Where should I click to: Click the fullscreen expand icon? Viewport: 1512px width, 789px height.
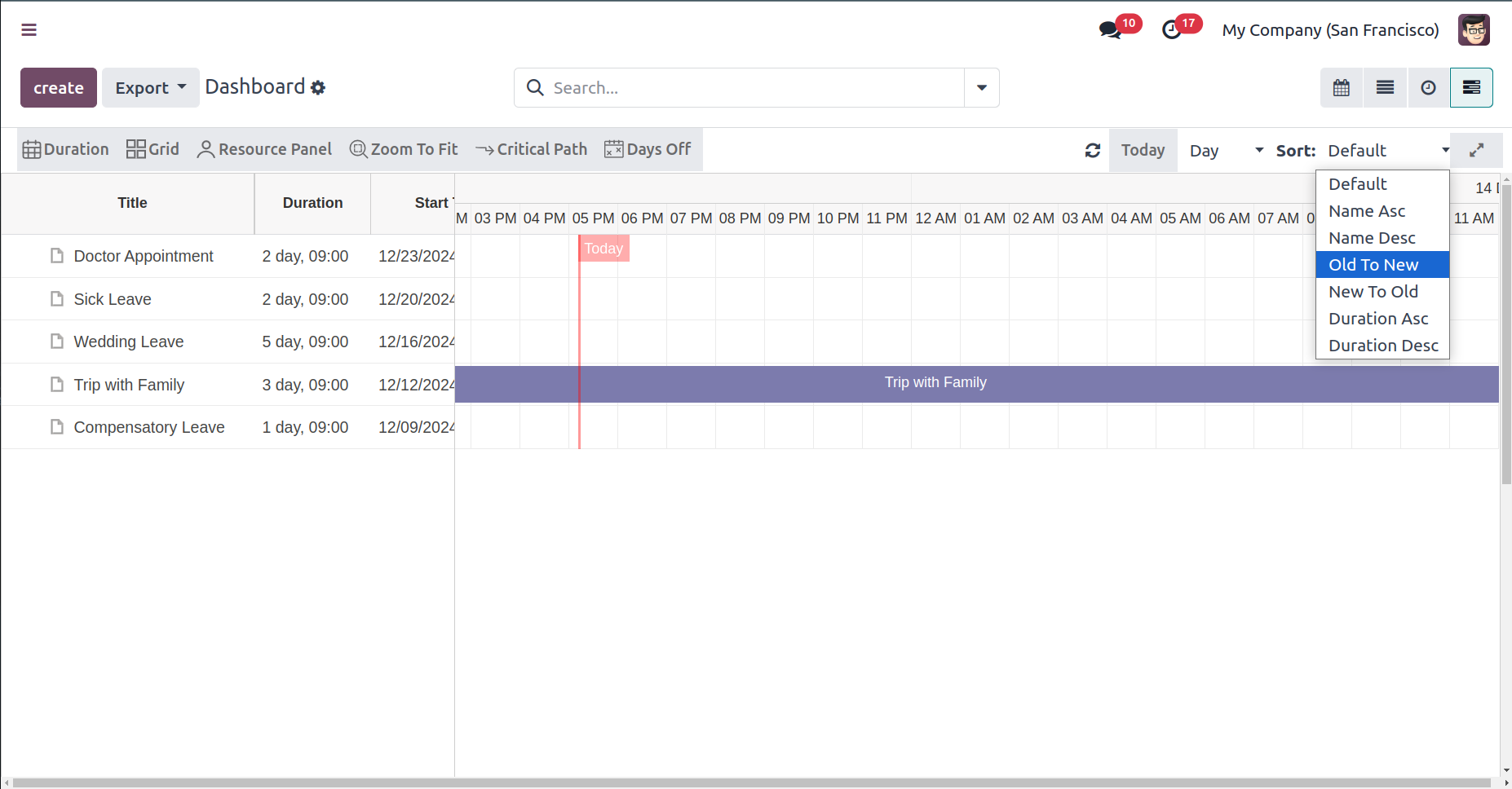[1476, 151]
